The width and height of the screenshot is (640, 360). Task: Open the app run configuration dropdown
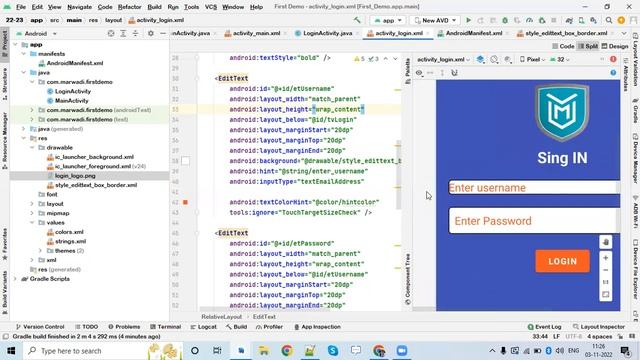pyautogui.click(x=387, y=20)
